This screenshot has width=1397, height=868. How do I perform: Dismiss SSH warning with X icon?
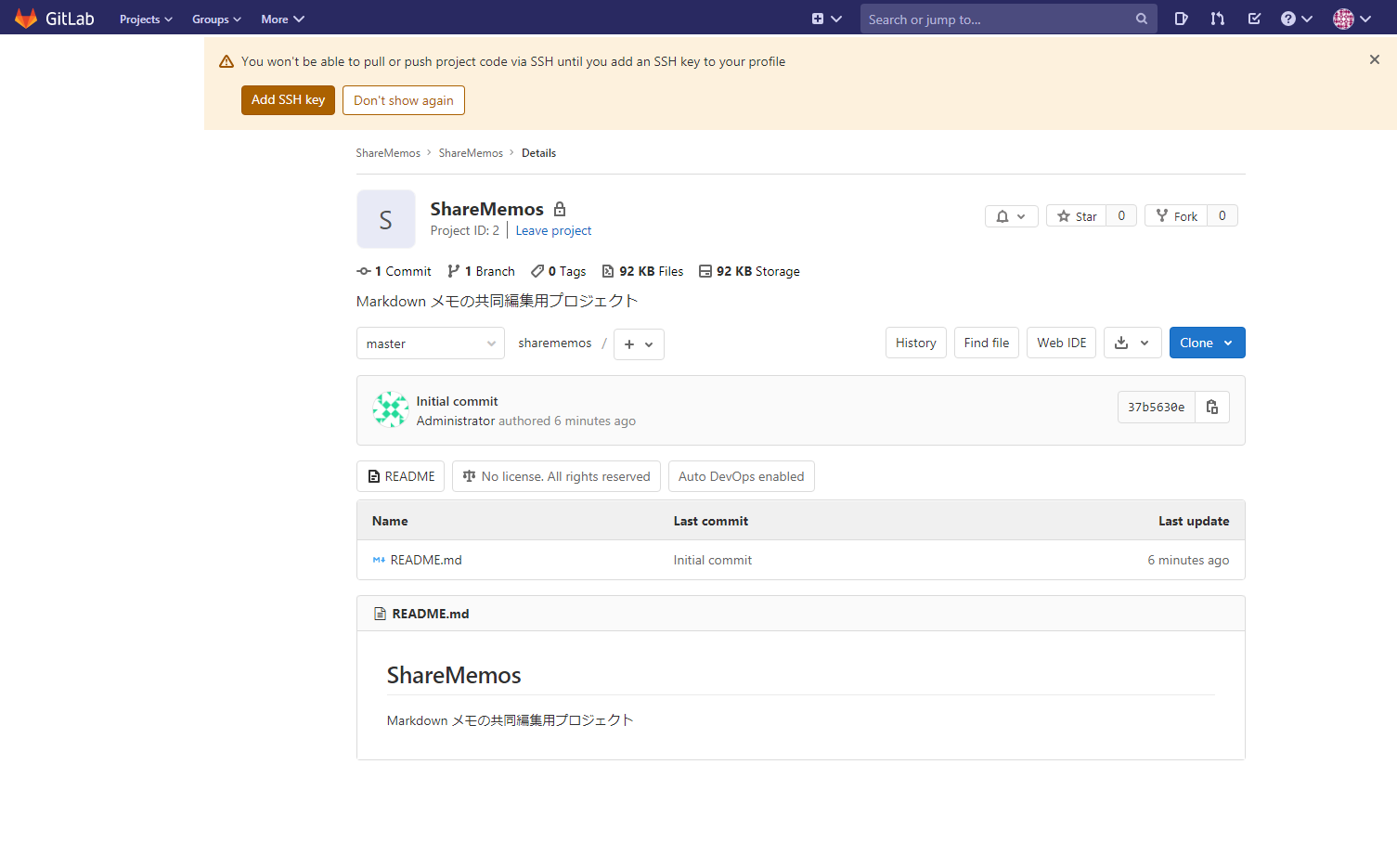(x=1374, y=59)
